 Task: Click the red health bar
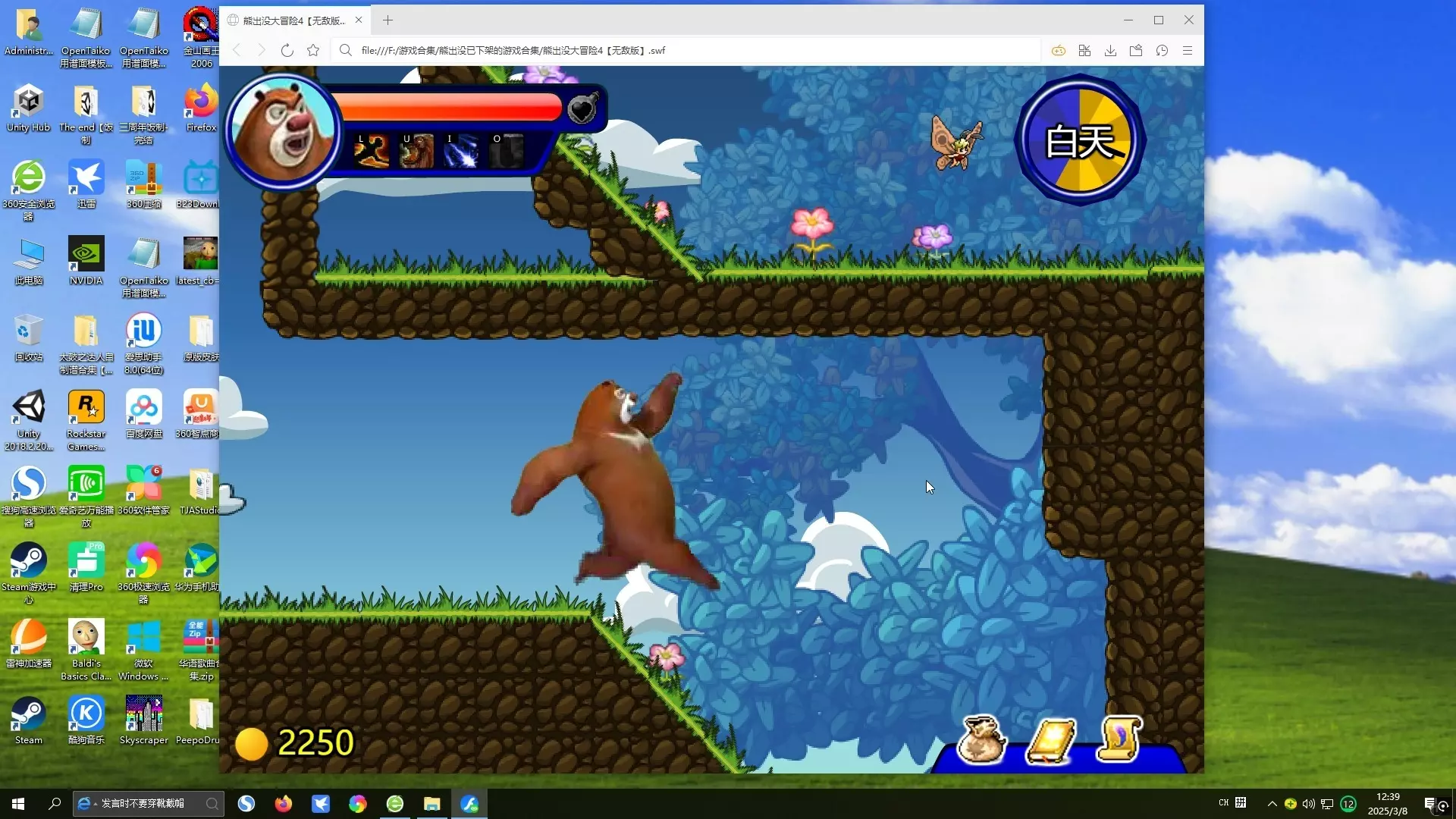click(x=451, y=107)
